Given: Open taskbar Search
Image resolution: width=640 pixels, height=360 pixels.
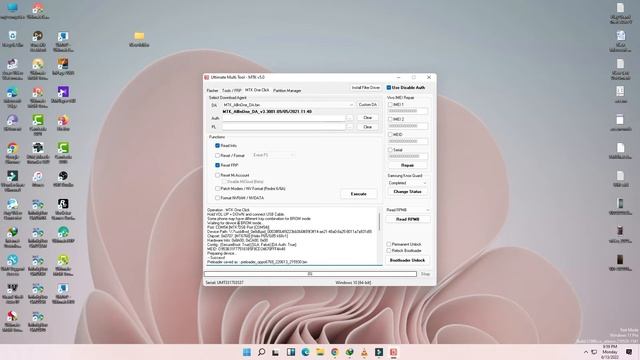Looking at the screenshot, I should (262, 352).
